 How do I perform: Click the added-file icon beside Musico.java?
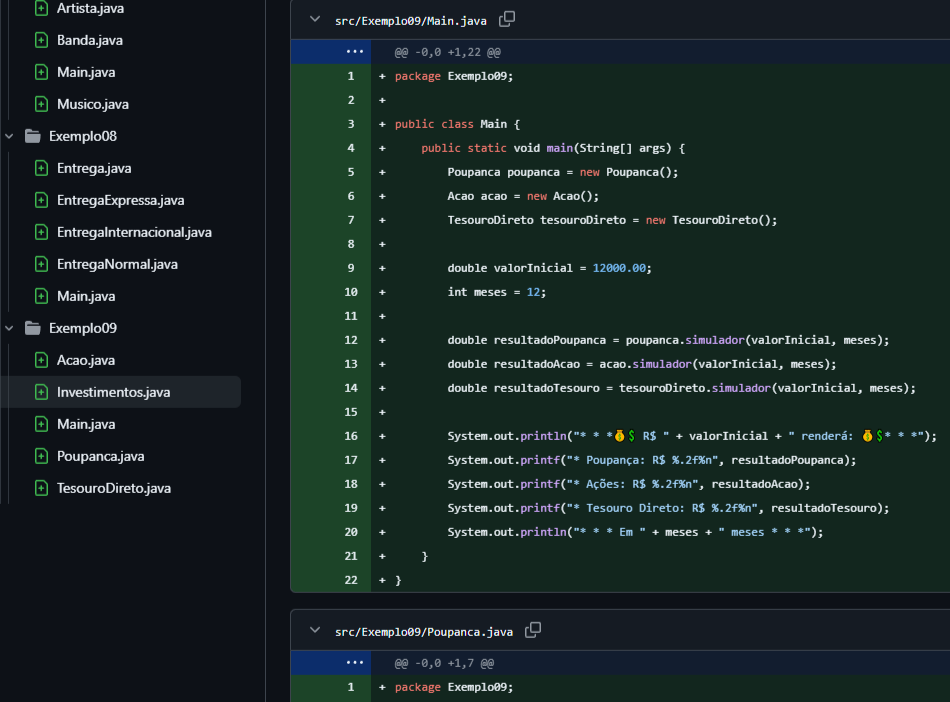pyautogui.click(x=41, y=104)
